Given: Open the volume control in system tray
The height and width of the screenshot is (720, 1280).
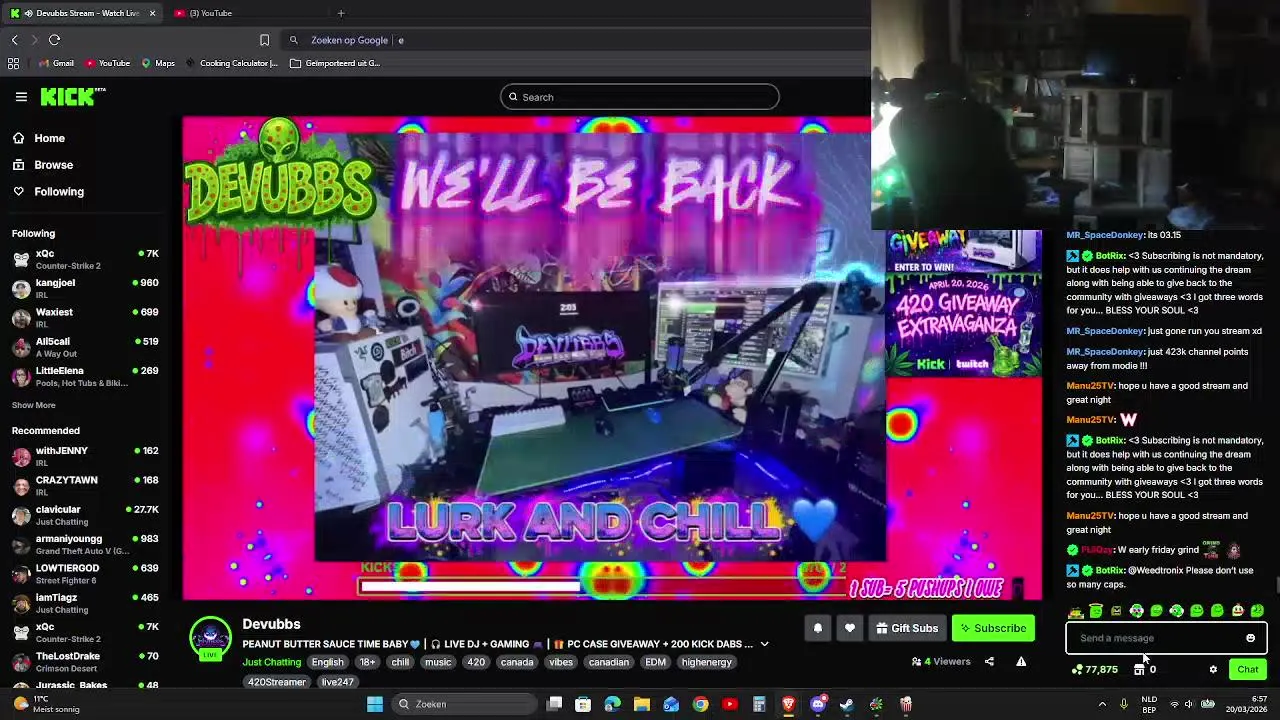Looking at the screenshot, I should coord(1189,704).
